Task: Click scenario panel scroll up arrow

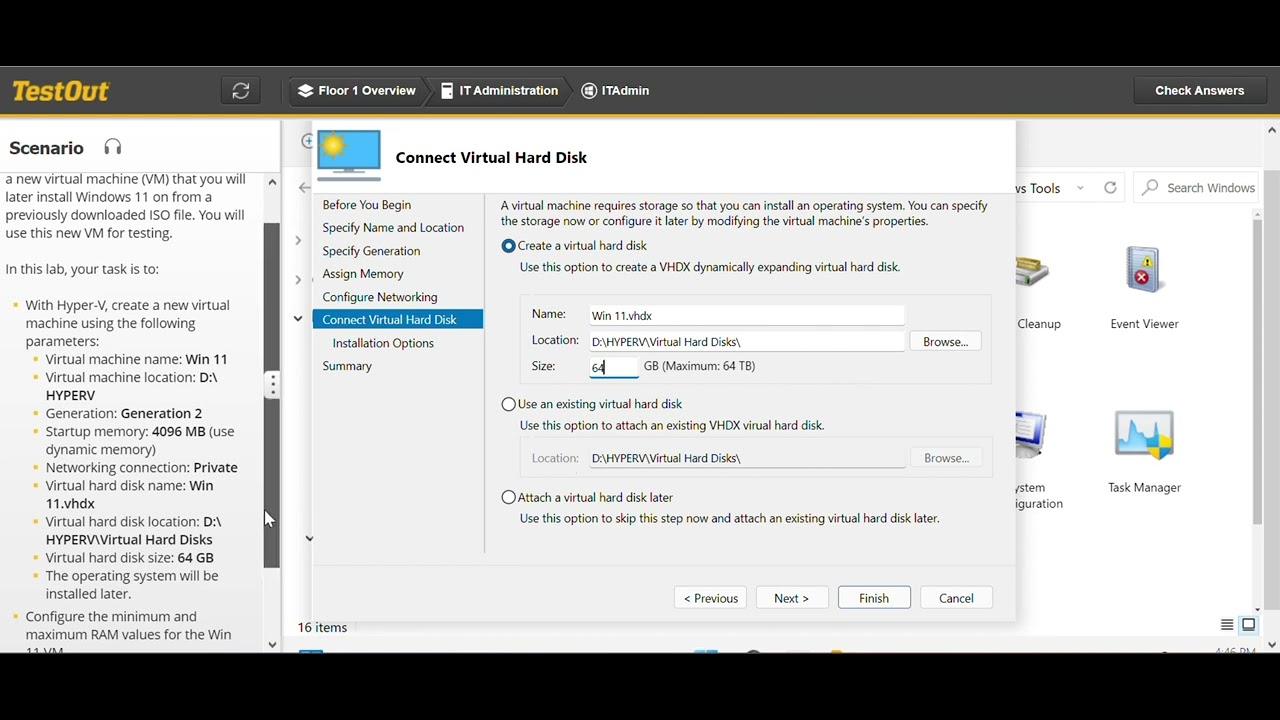Action: click(272, 182)
